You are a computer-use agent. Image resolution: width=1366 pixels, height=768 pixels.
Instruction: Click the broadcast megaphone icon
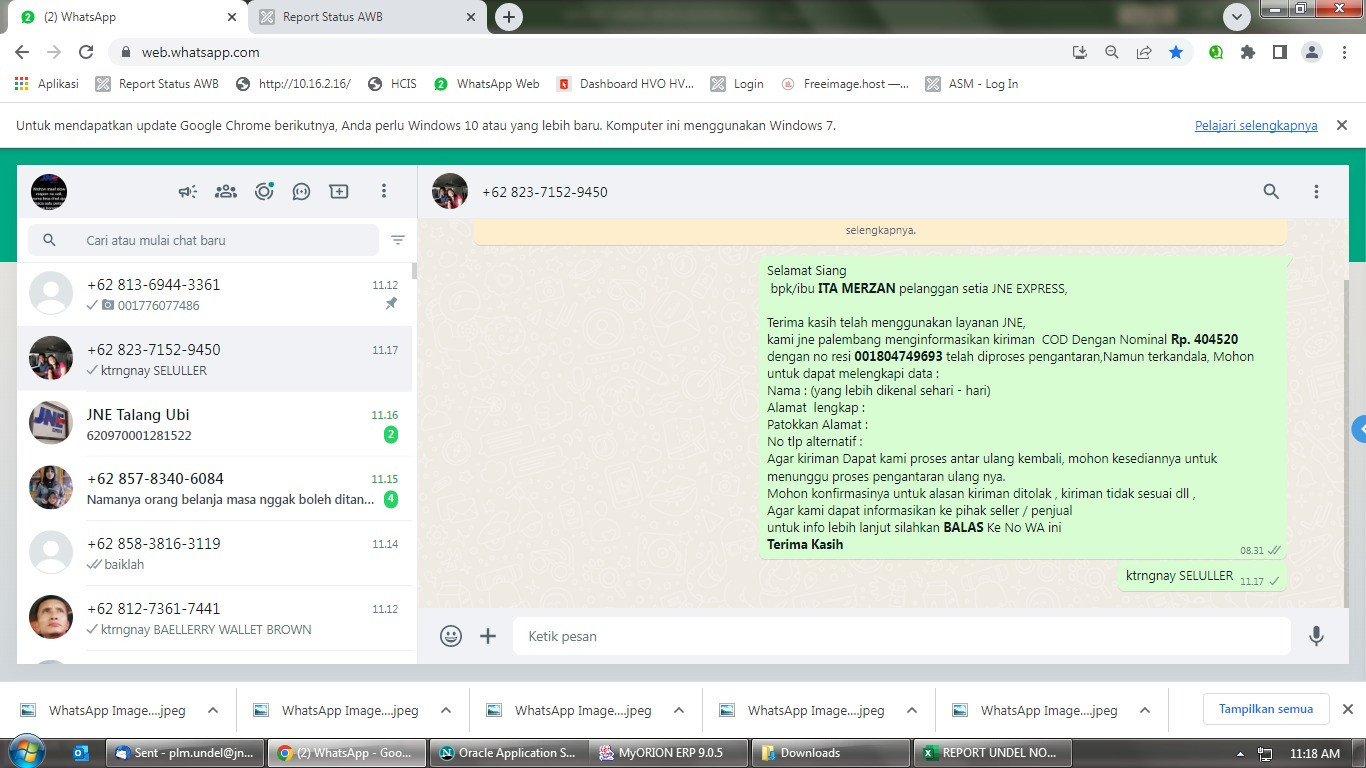pyautogui.click(x=188, y=191)
